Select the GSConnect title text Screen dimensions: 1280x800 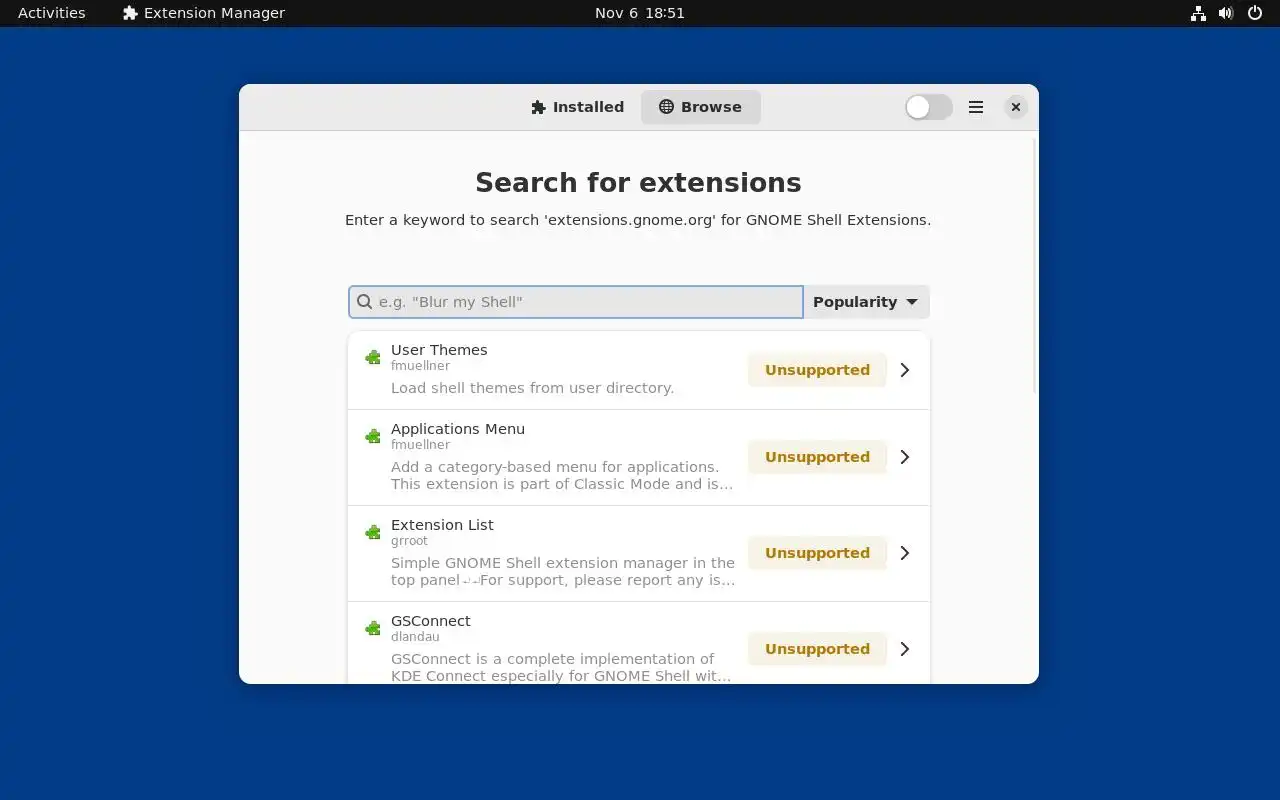click(x=431, y=621)
